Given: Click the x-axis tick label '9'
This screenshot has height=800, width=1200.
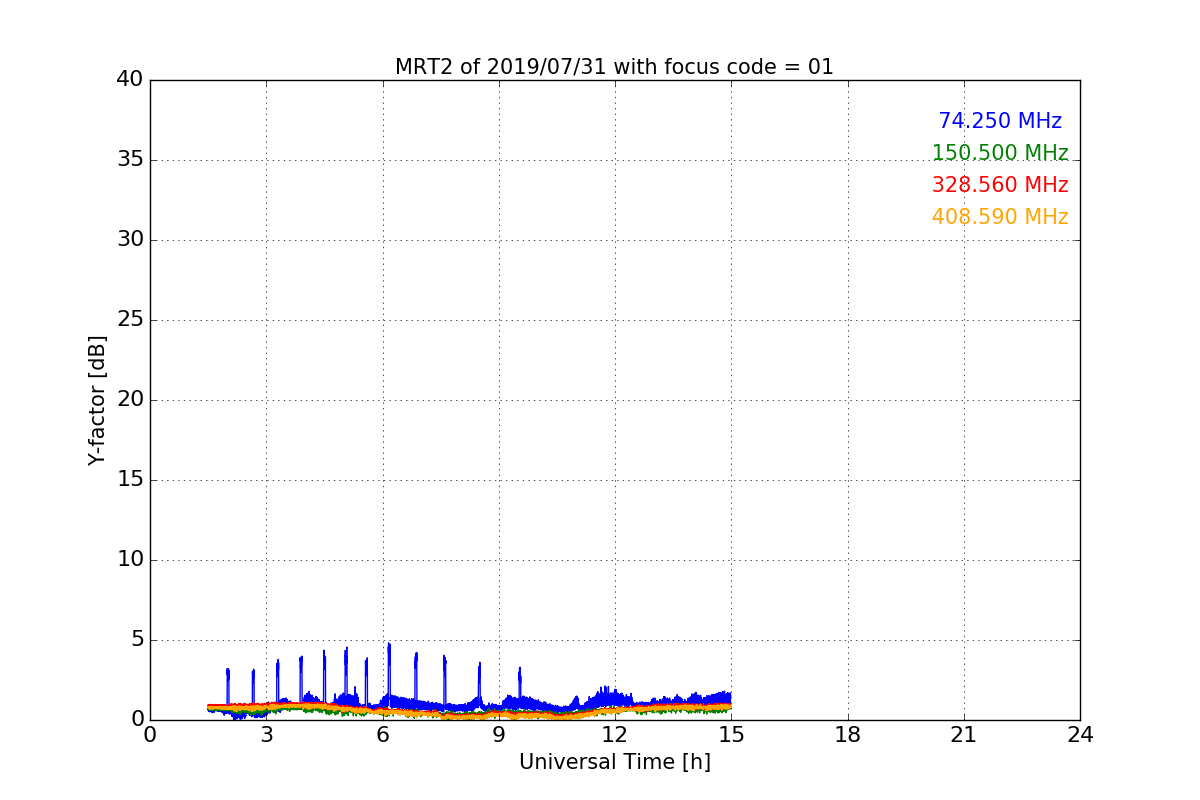Looking at the screenshot, I should tap(499, 735).
